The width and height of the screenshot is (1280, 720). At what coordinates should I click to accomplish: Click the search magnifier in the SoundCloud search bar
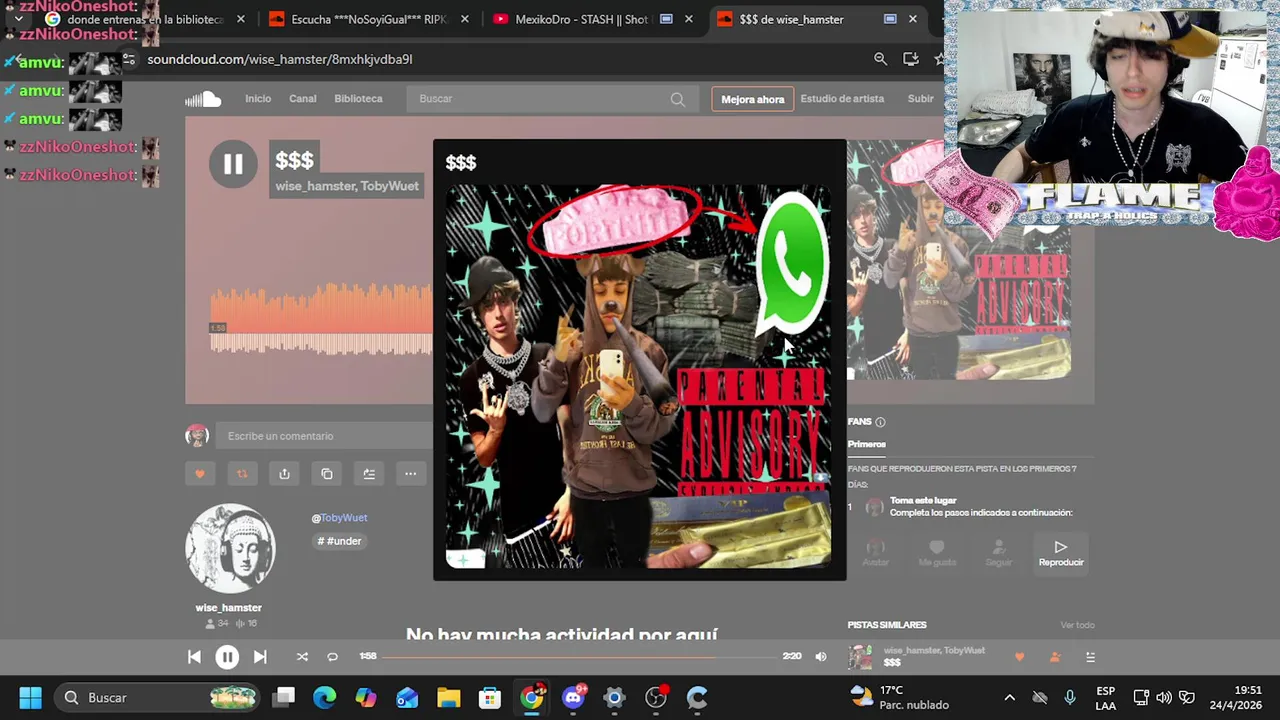pos(677,99)
